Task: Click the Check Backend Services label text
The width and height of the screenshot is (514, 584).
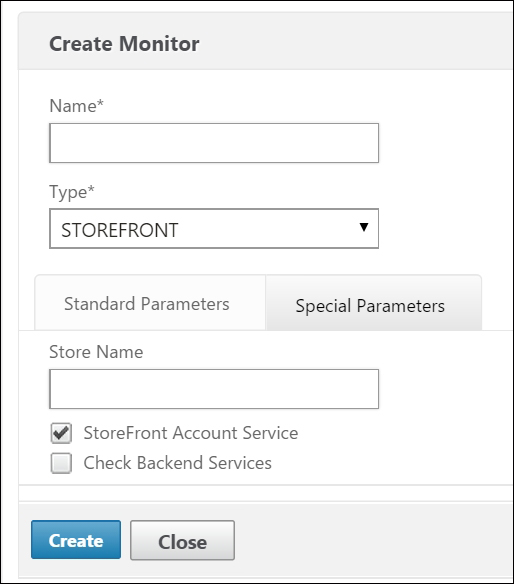Action: (178, 463)
